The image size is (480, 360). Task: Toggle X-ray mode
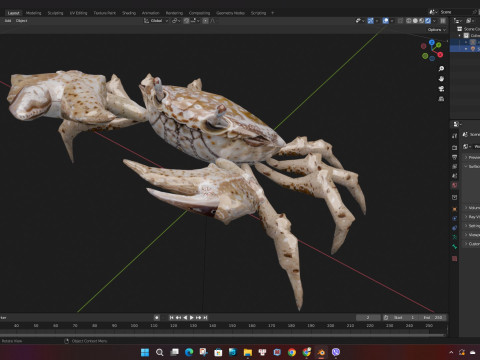400,21
